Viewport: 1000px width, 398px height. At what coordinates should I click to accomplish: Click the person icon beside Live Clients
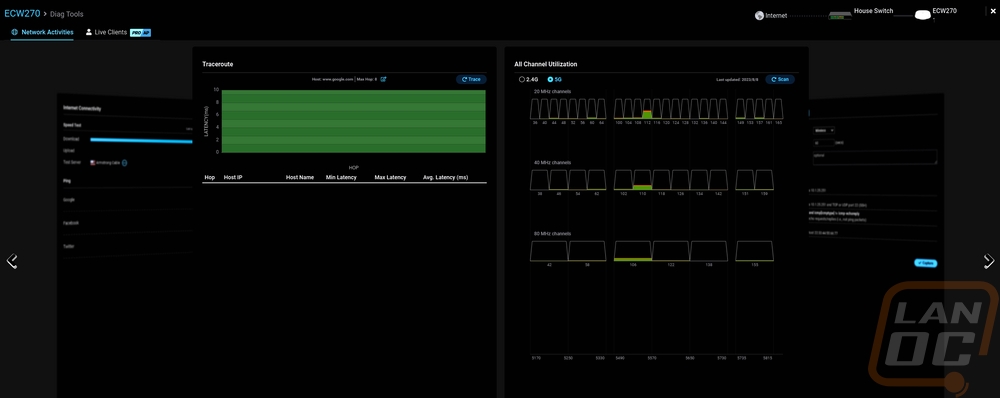[x=89, y=32]
